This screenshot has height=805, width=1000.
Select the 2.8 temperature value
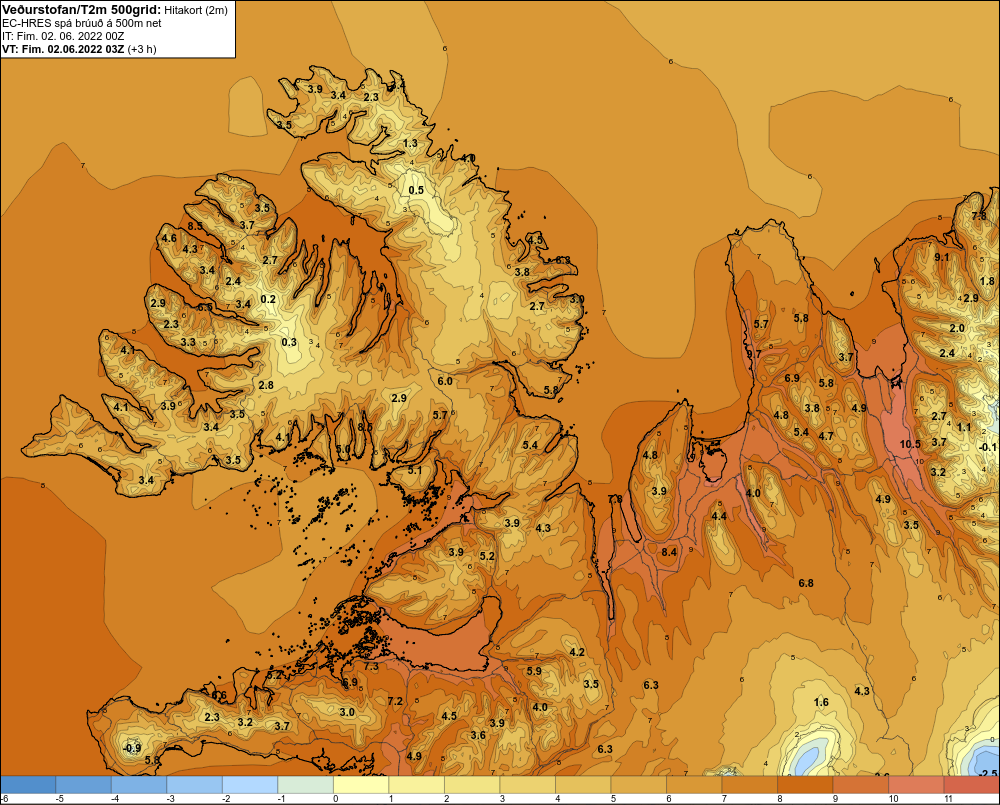pos(266,385)
